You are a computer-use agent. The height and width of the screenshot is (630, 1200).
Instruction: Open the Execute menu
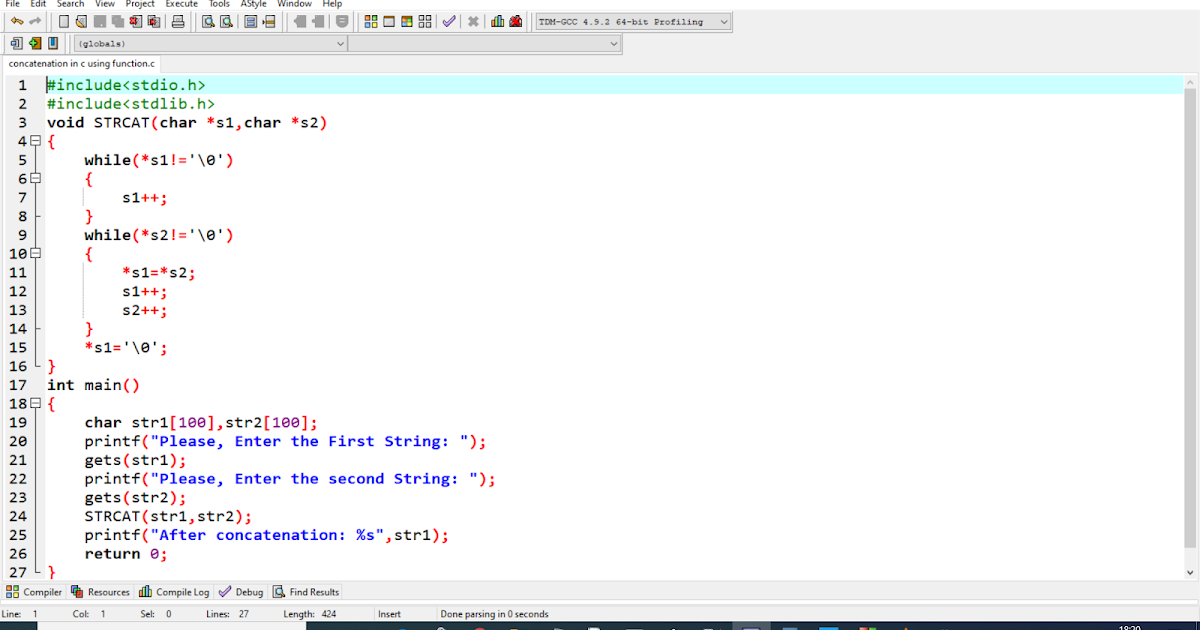tap(183, 4)
